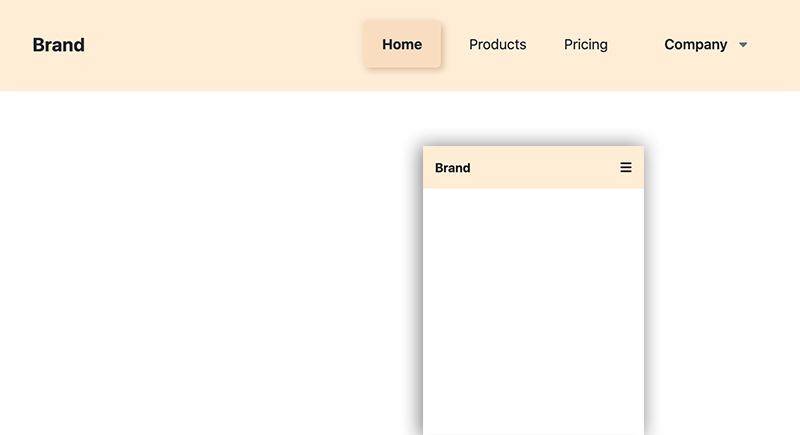The height and width of the screenshot is (435, 800).
Task: Click the caret arrow next to Company
Action: (743, 45)
